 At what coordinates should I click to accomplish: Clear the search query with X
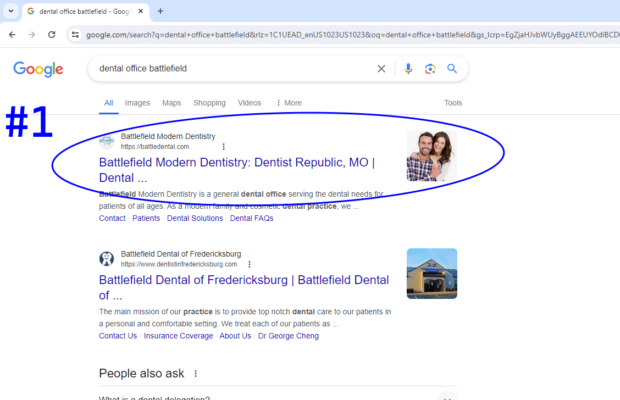pyautogui.click(x=381, y=69)
